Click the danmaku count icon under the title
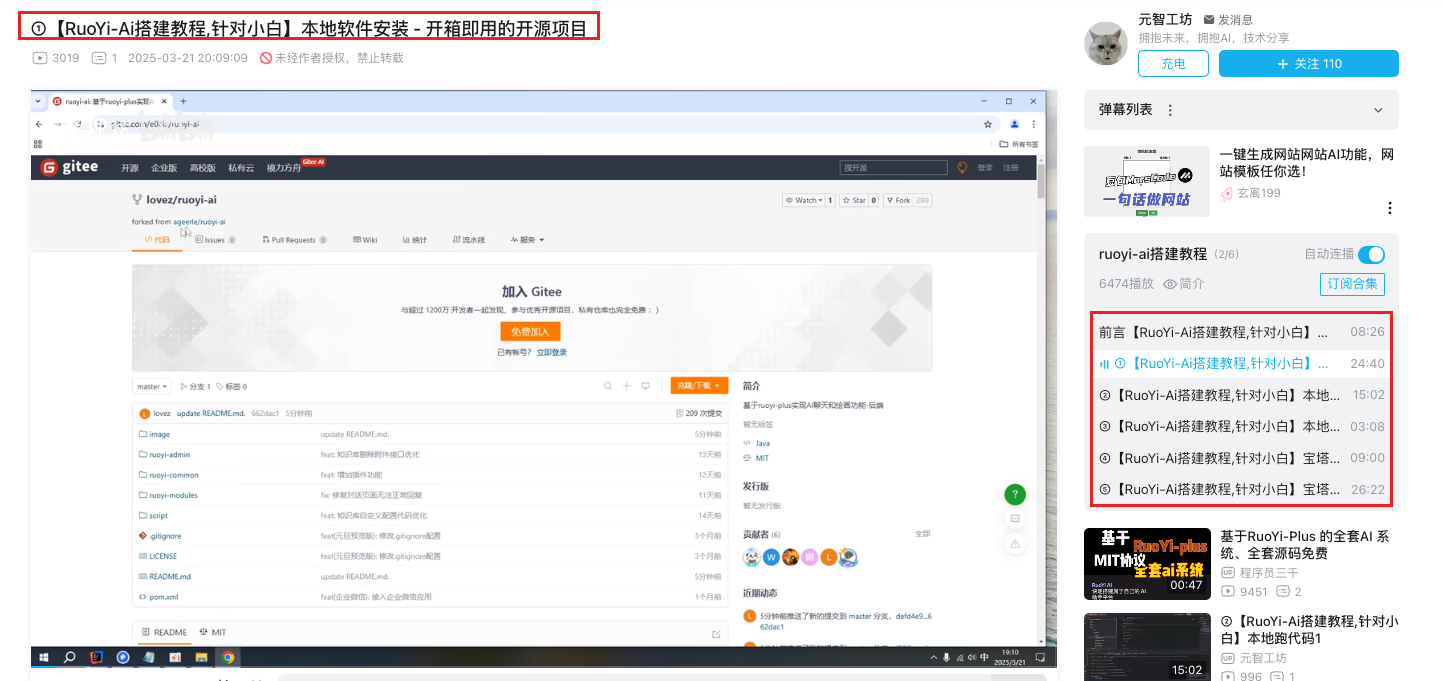Screen dimensions: 1443x681 click(99, 58)
